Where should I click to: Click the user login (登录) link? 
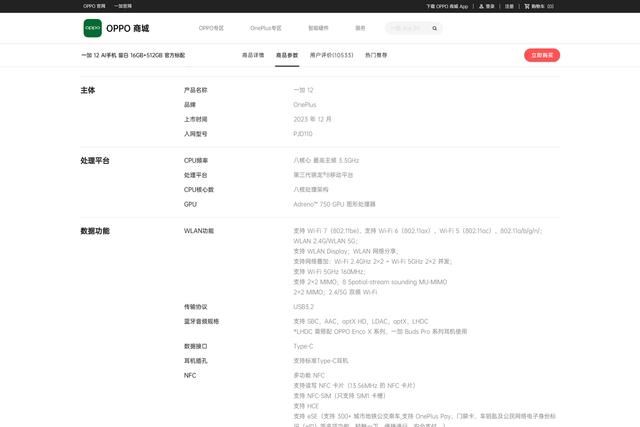pyautogui.click(x=487, y=6)
